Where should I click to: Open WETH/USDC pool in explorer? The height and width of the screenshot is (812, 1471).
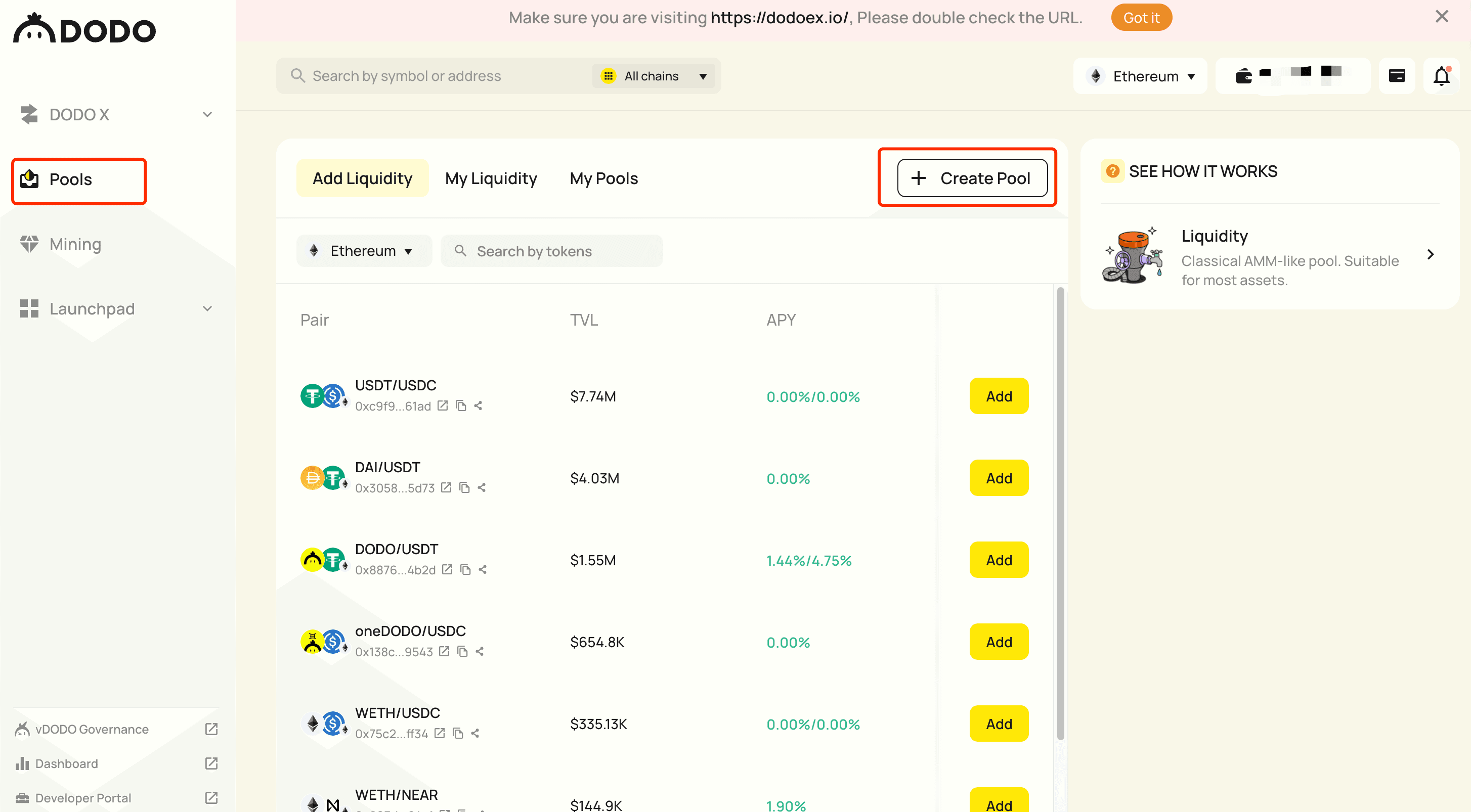point(439,733)
